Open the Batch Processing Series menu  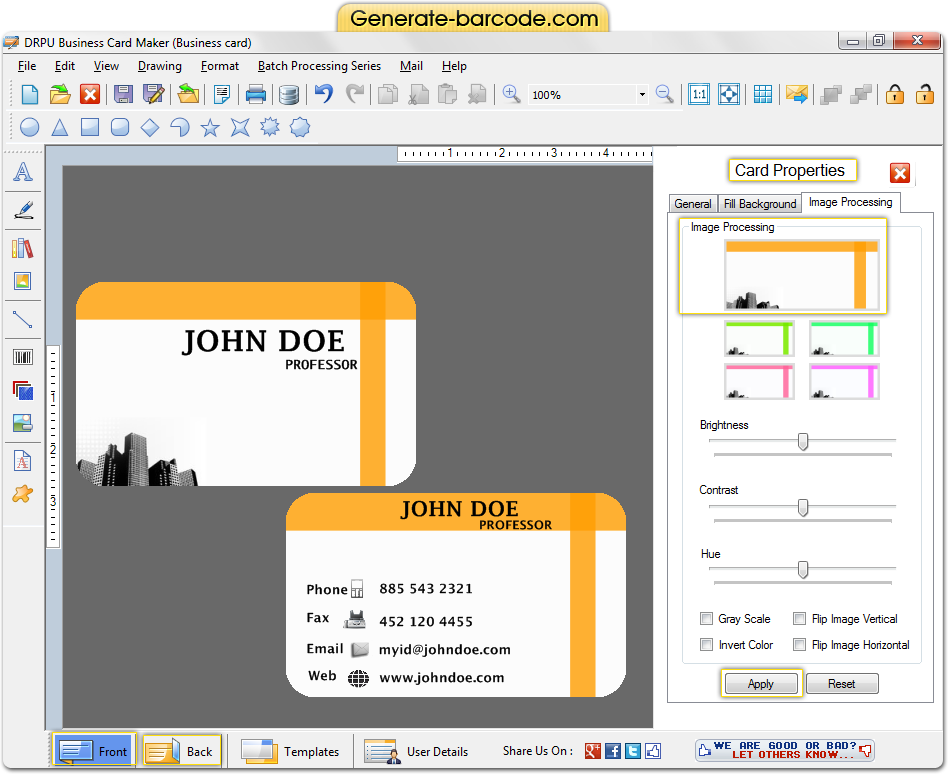[x=319, y=66]
